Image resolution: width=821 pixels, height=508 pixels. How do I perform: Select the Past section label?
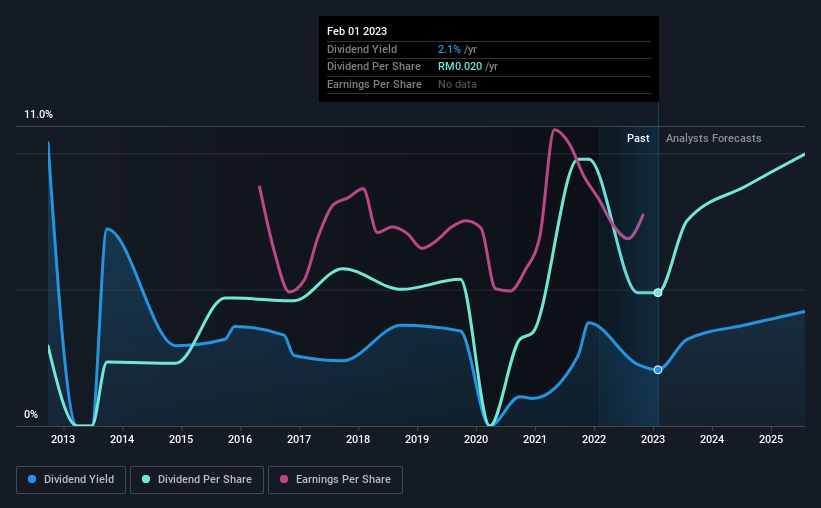point(638,138)
